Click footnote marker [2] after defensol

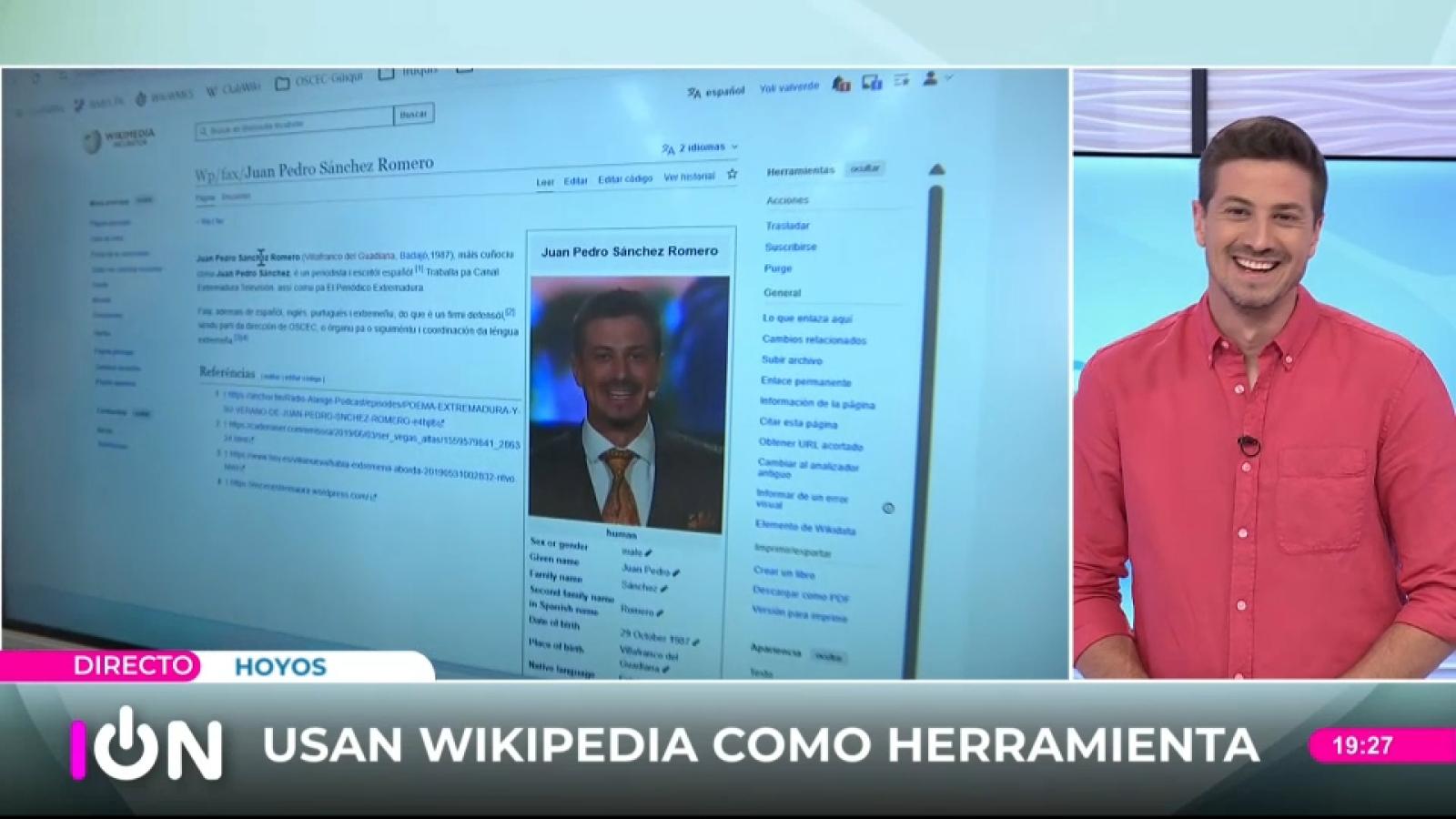pyautogui.click(x=511, y=312)
